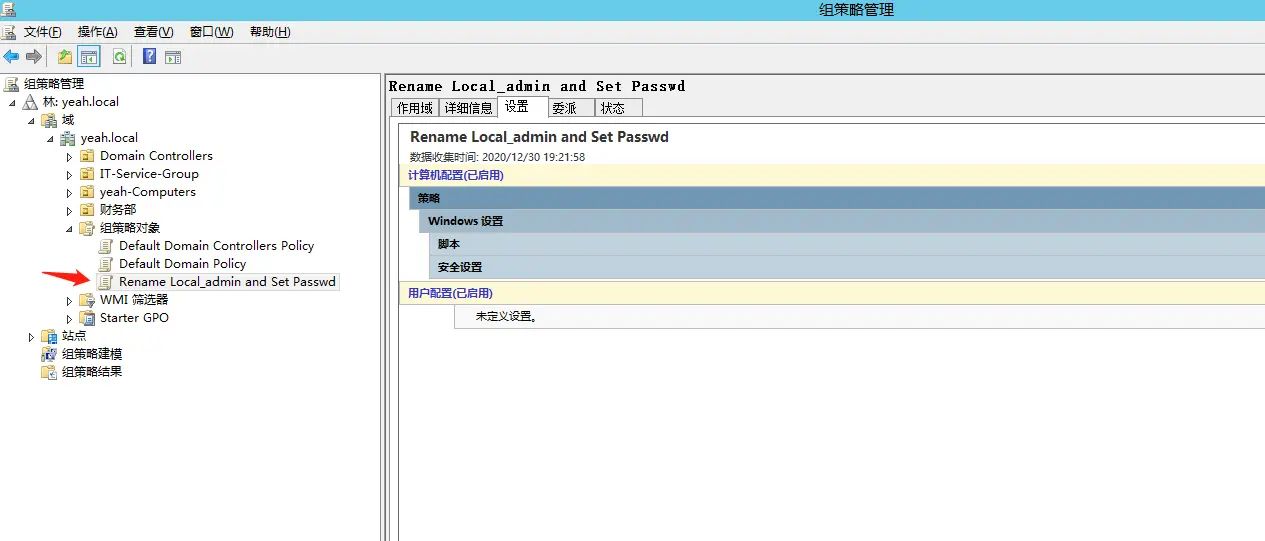Click the yeah.local domain icon
1265x541 pixels.
(x=69, y=138)
